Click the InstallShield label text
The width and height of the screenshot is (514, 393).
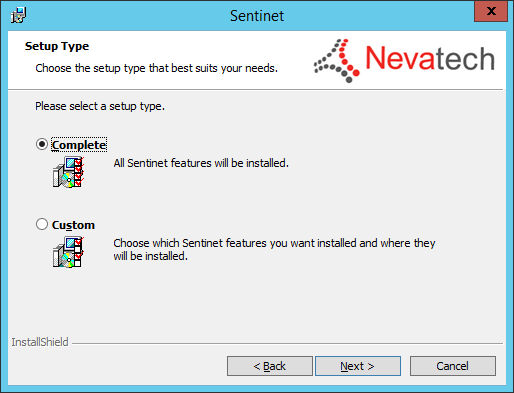pos(40,342)
